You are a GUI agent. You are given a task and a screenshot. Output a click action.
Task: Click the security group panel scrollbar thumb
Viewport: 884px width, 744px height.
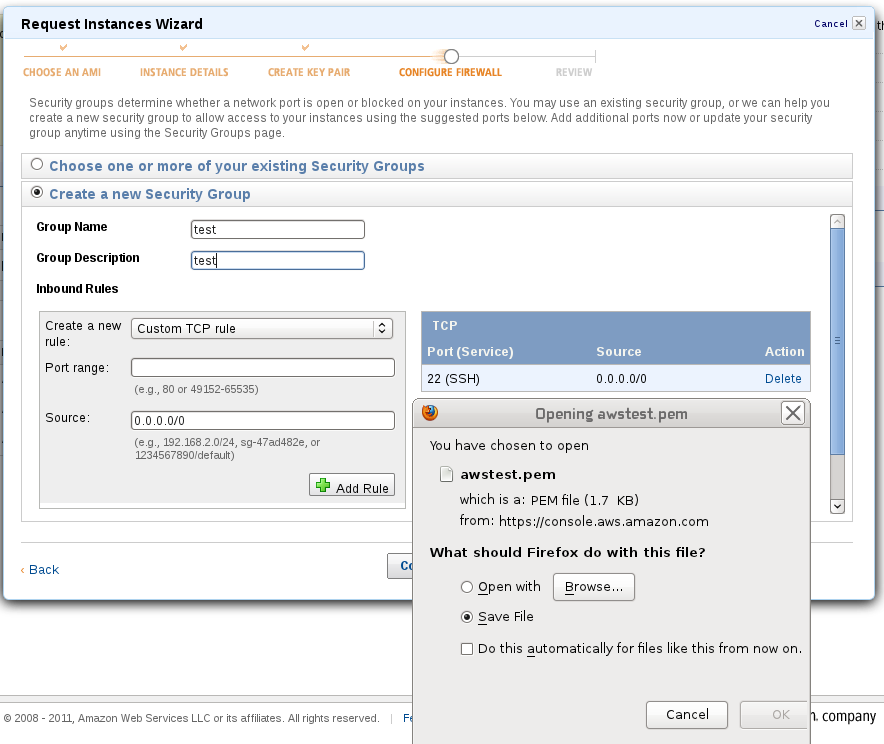(x=837, y=341)
